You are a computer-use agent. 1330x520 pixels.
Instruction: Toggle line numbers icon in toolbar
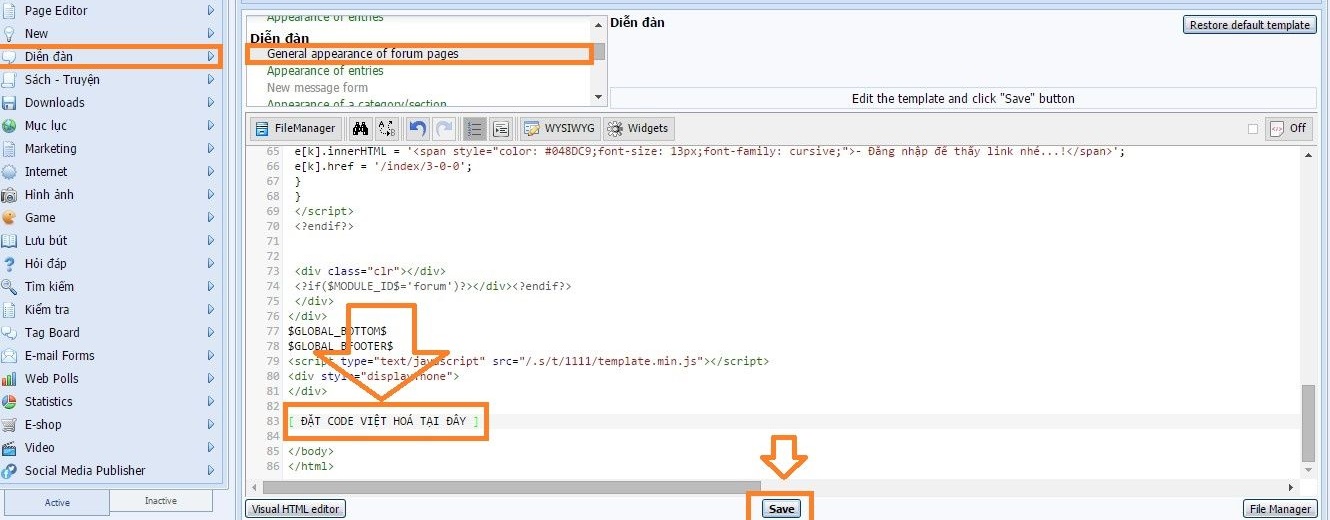[x=475, y=129]
